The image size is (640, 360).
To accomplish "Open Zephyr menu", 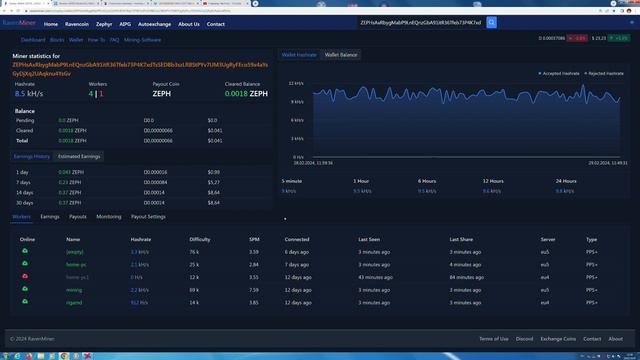I will 104,24.
